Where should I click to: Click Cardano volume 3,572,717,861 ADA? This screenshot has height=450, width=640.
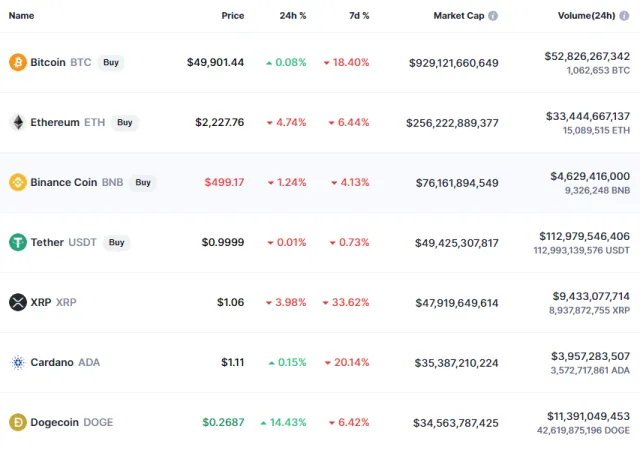[590, 371]
